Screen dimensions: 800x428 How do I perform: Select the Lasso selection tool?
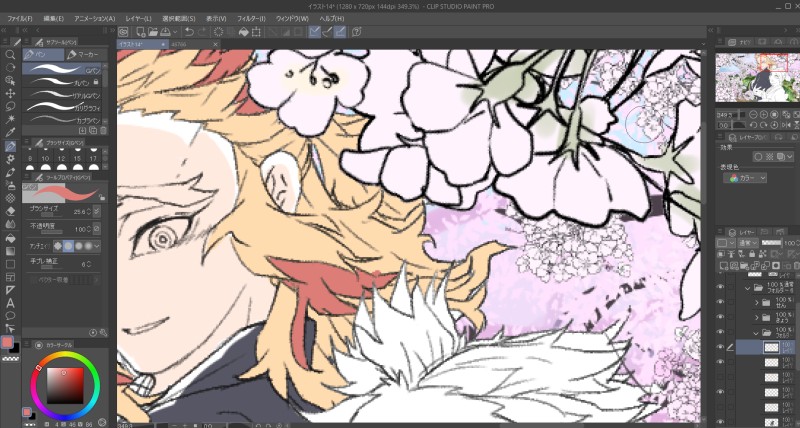tap(10, 106)
